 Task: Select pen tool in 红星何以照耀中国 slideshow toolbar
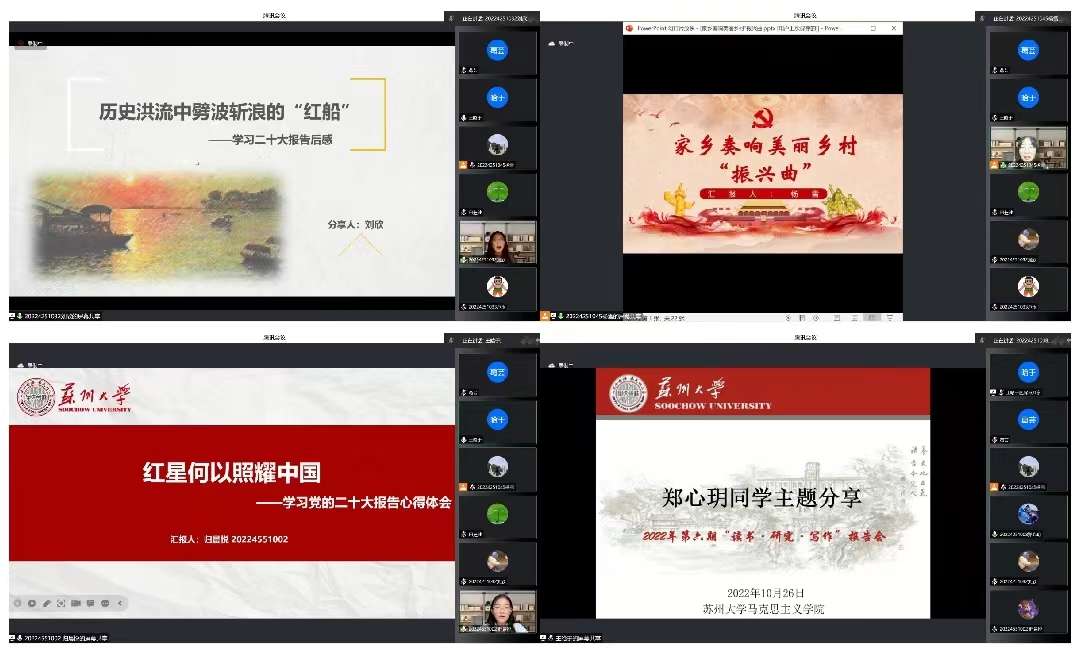pos(46,603)
